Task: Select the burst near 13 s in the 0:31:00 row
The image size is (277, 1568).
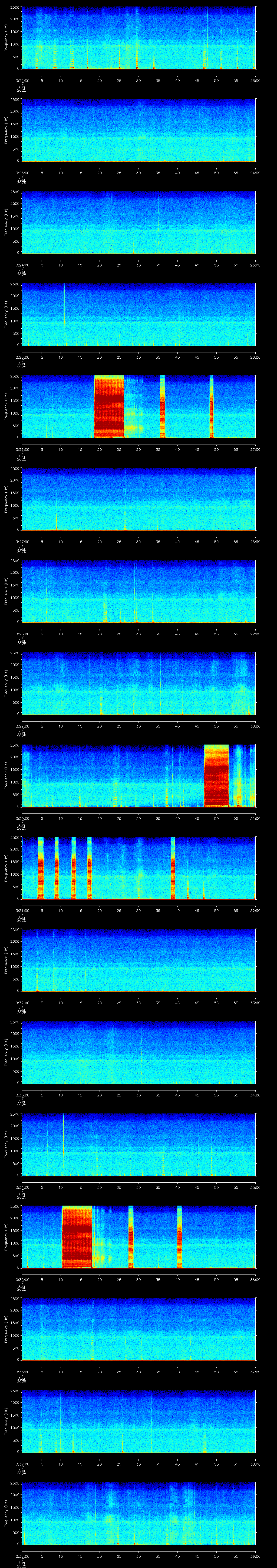Action: pyautogui.click(x=74, y=868)
